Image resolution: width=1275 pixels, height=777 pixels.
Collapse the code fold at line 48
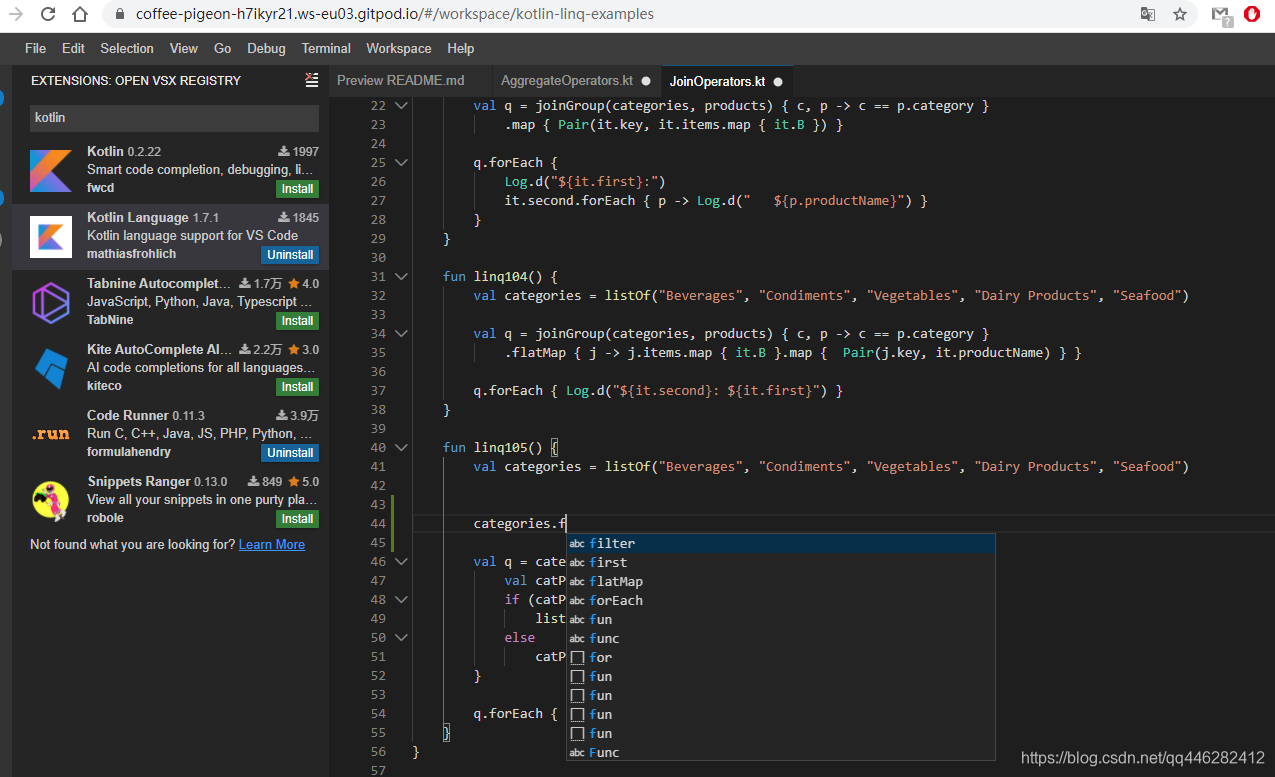point(401,599)
